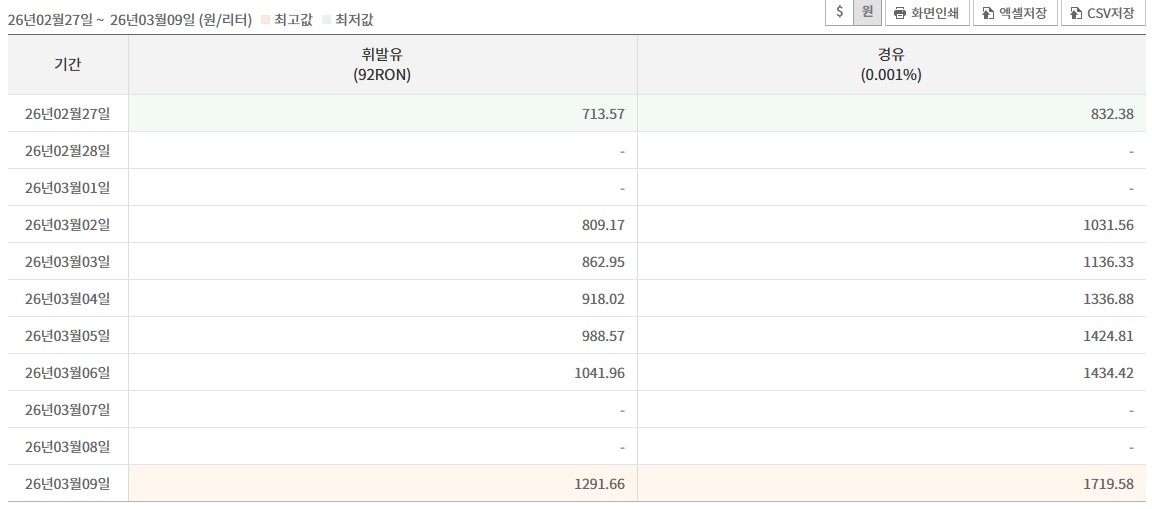Screen dimensions: 1152x509
Task: Click the 기간 column header
Action: pyautogui.click(x=68, y=65)
